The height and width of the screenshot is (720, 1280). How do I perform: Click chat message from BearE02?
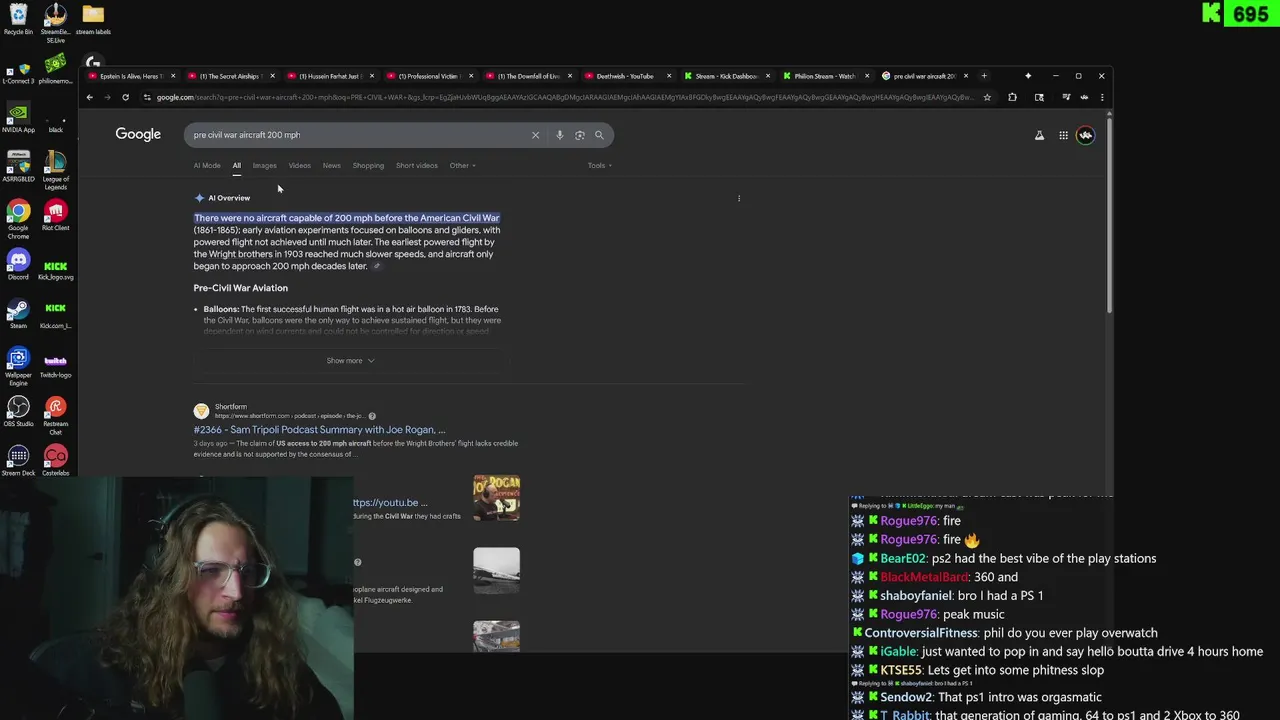coord(1004,559)
